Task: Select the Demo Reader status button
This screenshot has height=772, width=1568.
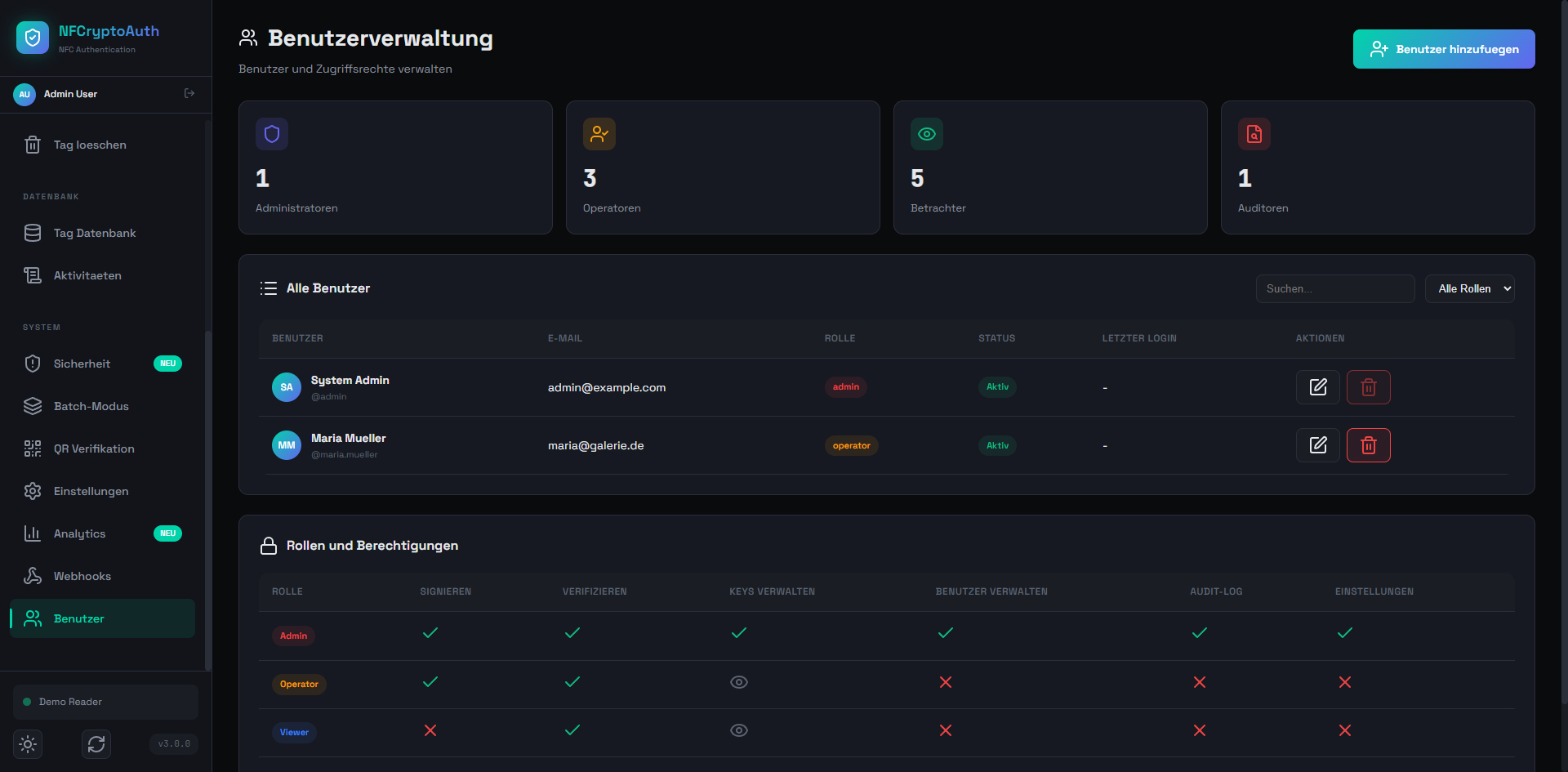Action: [x=105, y=702]
